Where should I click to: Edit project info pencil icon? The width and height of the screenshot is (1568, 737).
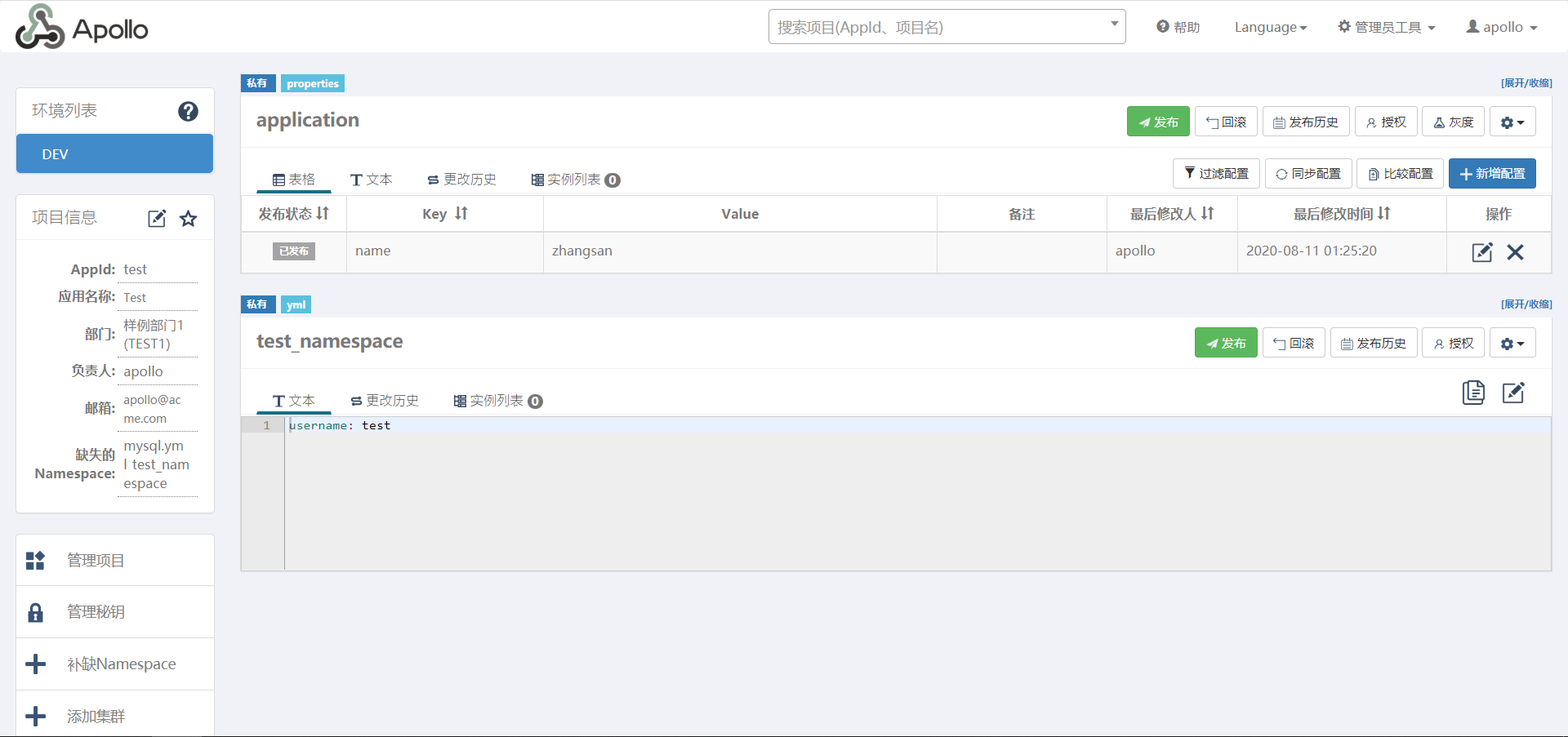click(157, 218)
